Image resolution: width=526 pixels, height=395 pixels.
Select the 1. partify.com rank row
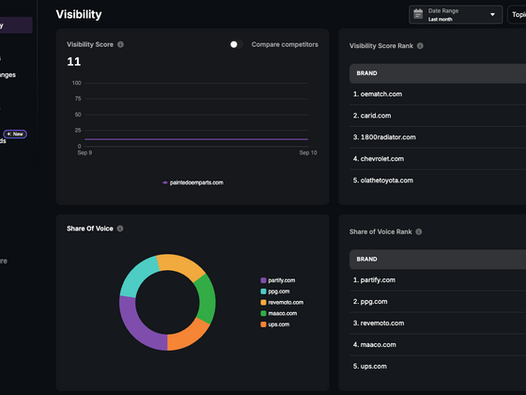(x=437, y=280)
